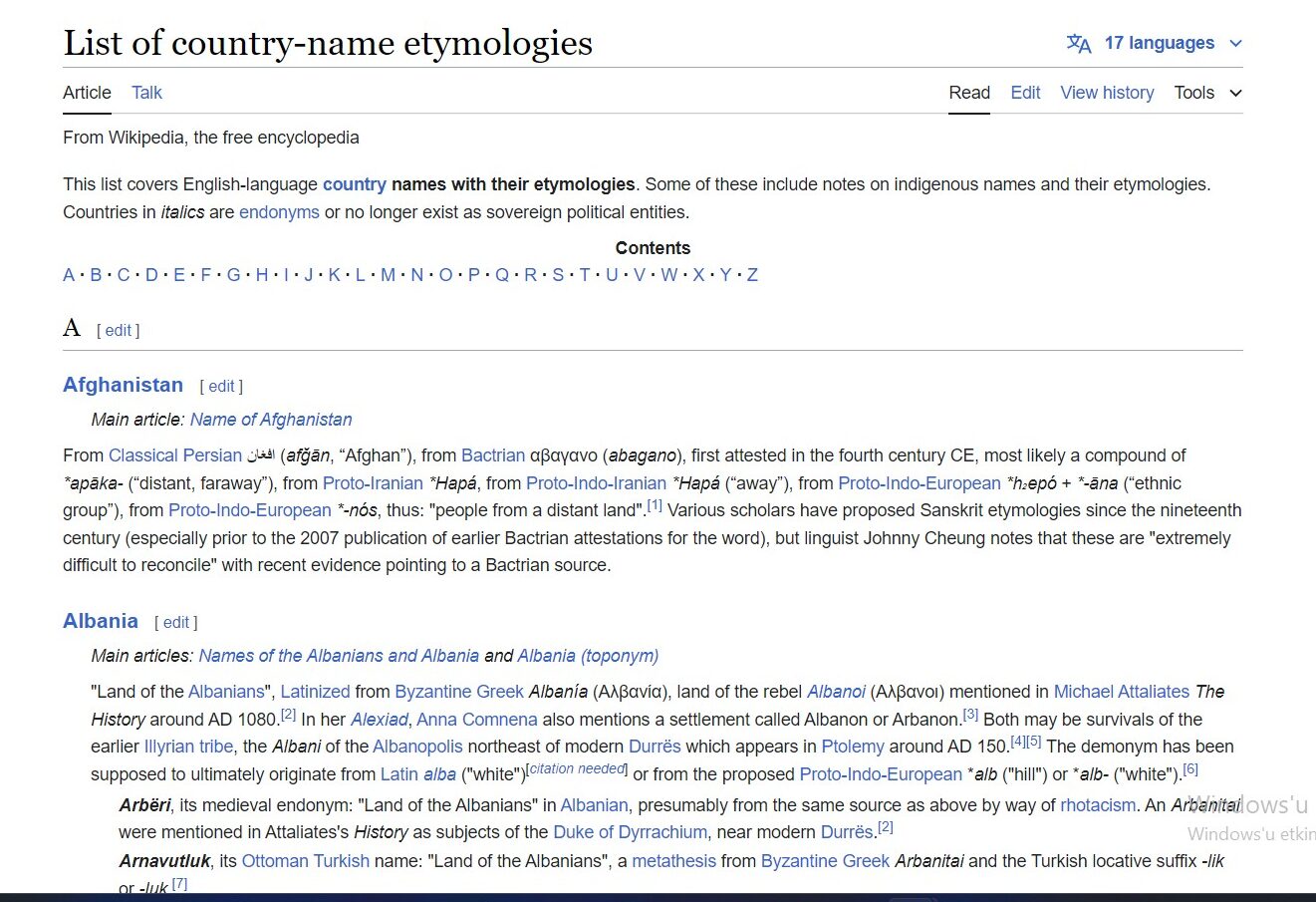Jump to letter P in Contents
This screenshot has width=1316, height=902.
pyautogui.click(x=474, y=275)
